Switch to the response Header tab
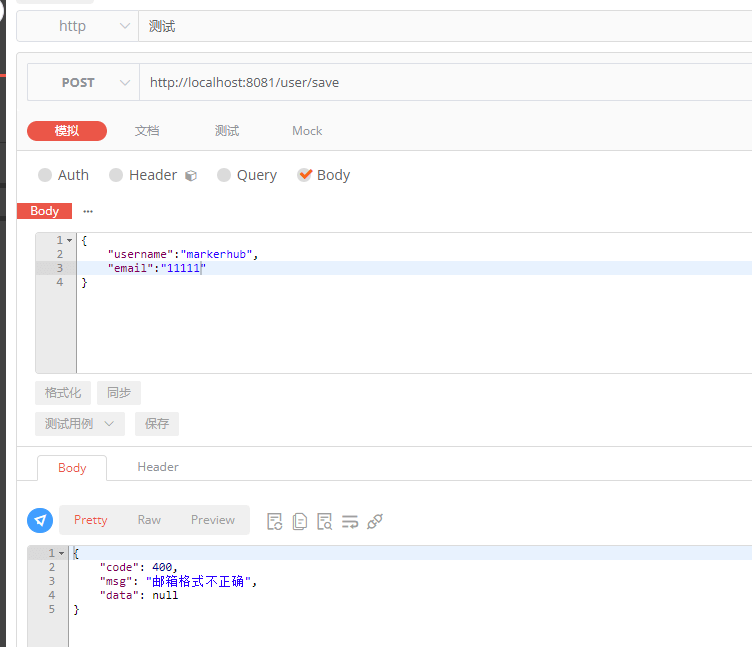Image resolution: width=752 pixels, height=647 pixels. (x=158, y=467)
